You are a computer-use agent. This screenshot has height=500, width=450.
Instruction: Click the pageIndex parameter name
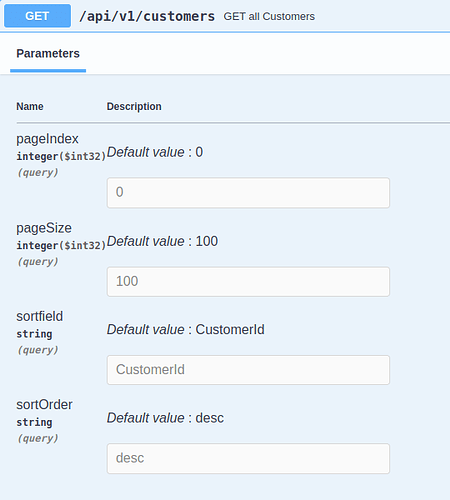coord(47,139)
